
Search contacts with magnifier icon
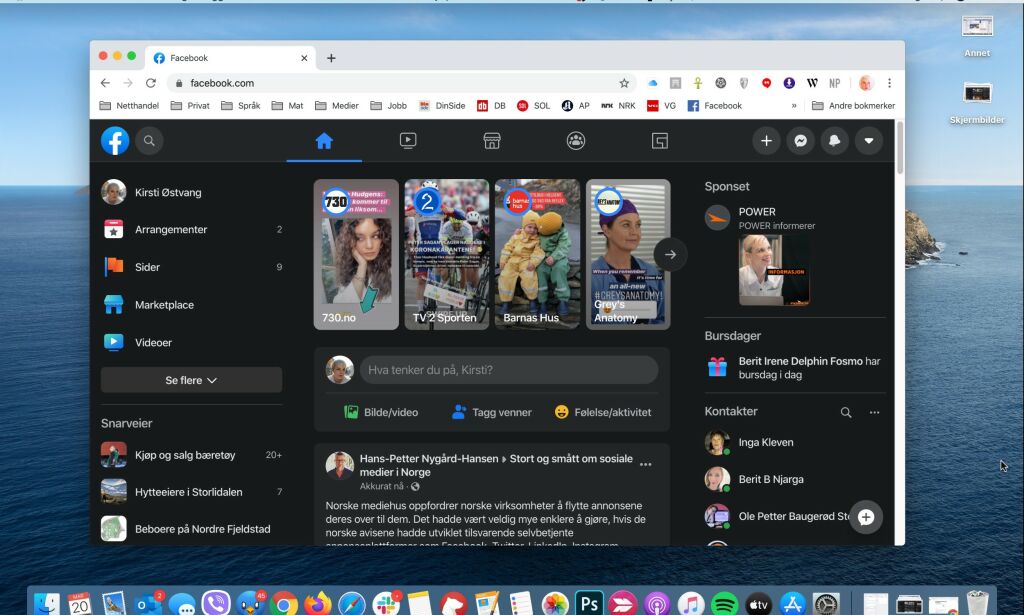click(846, 412)
